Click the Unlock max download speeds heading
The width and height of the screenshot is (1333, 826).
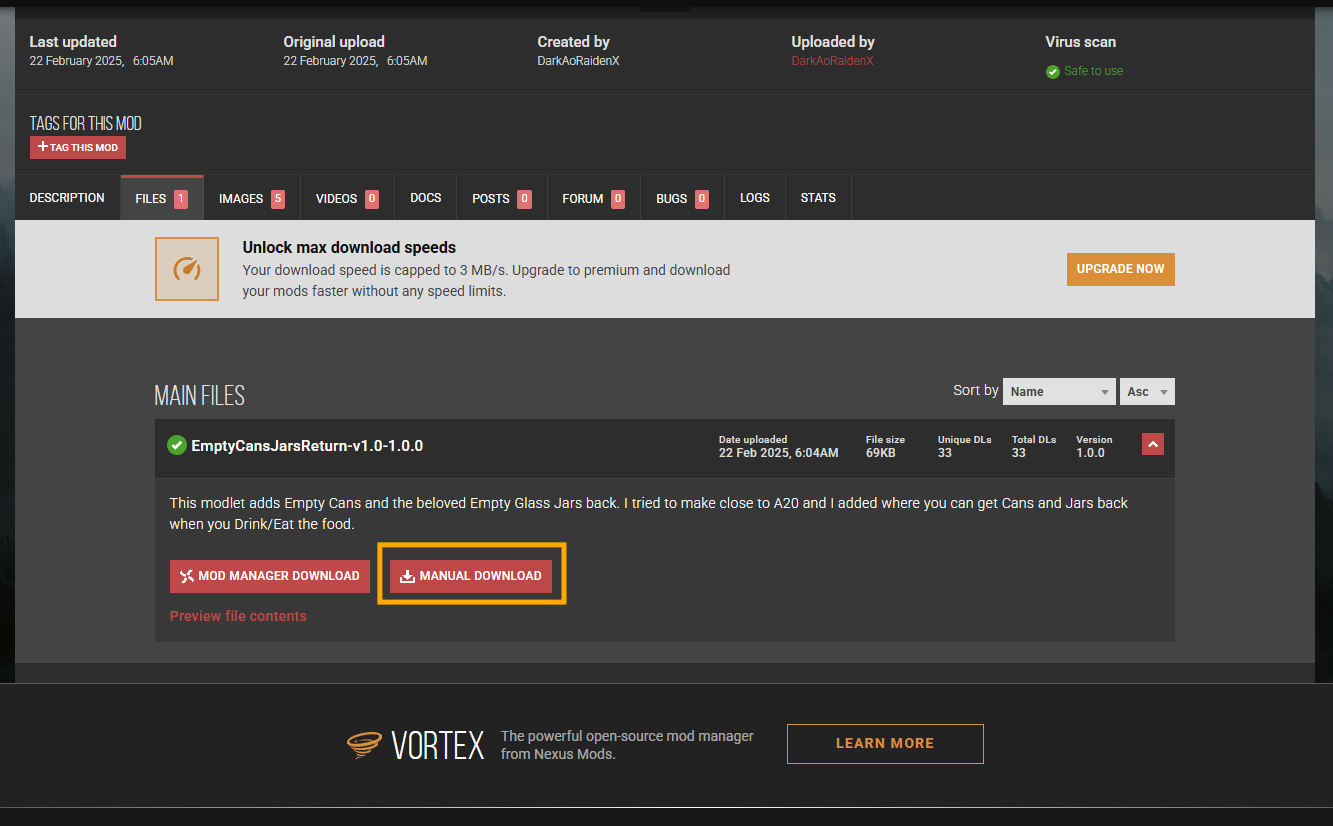click(x=349, y=248)
